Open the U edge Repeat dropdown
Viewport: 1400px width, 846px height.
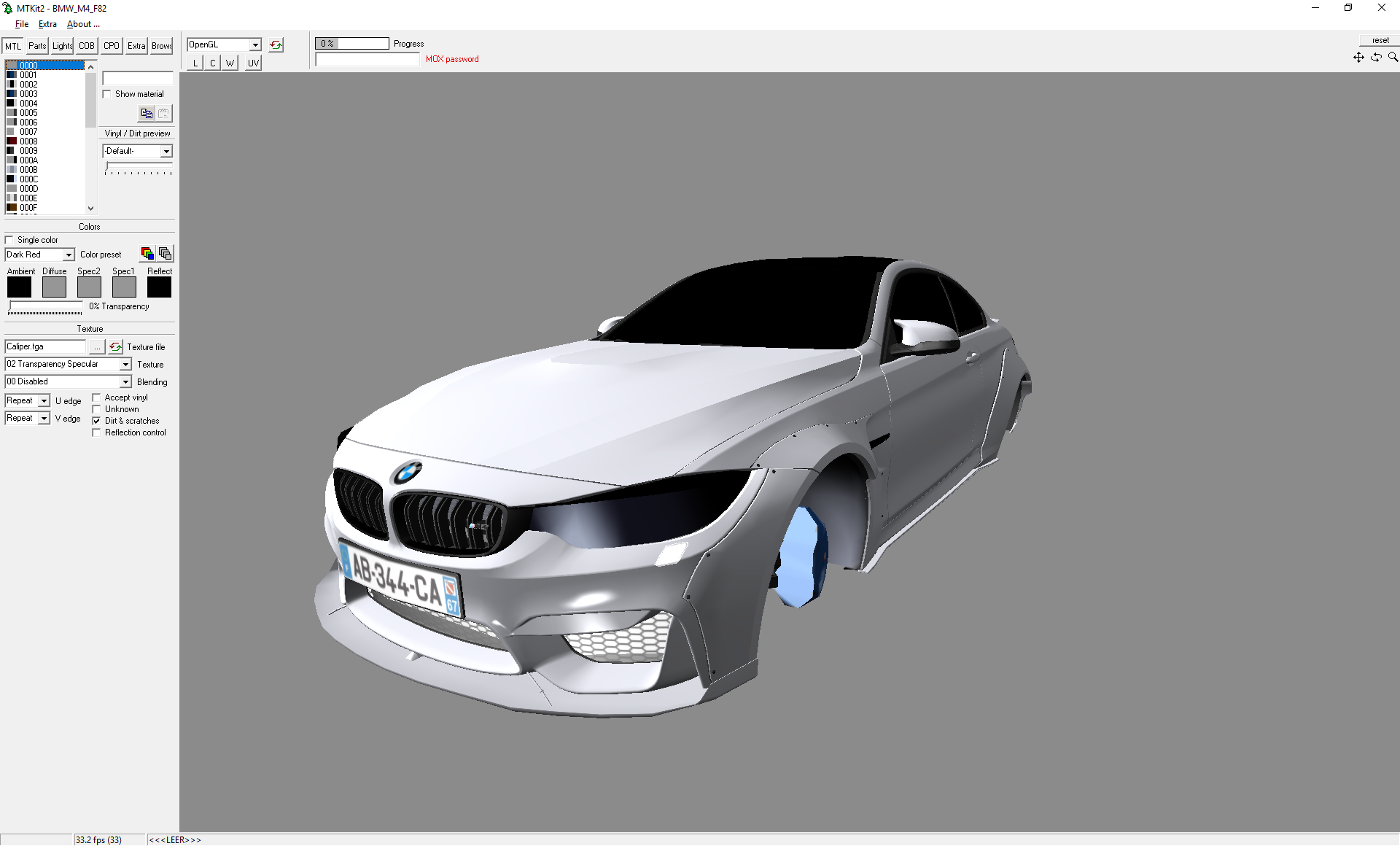point(44,400)
